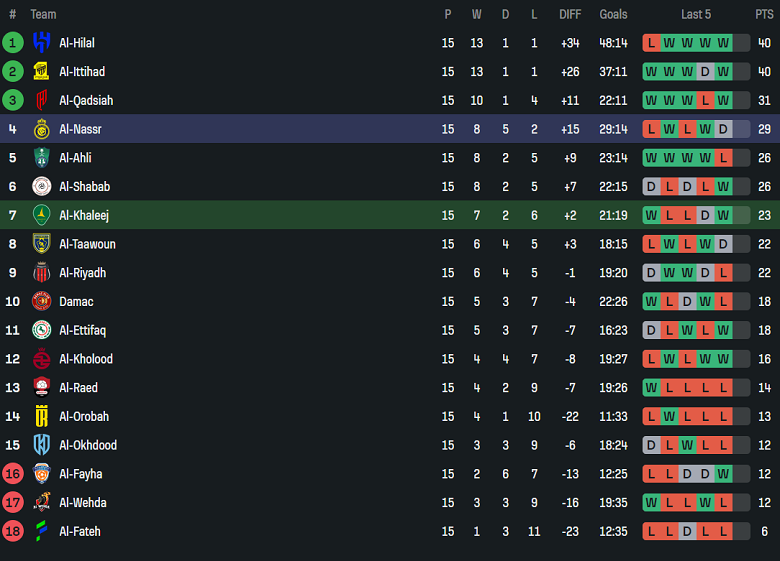Click the Al-Okhdood club badge

(x=41, y=445)
